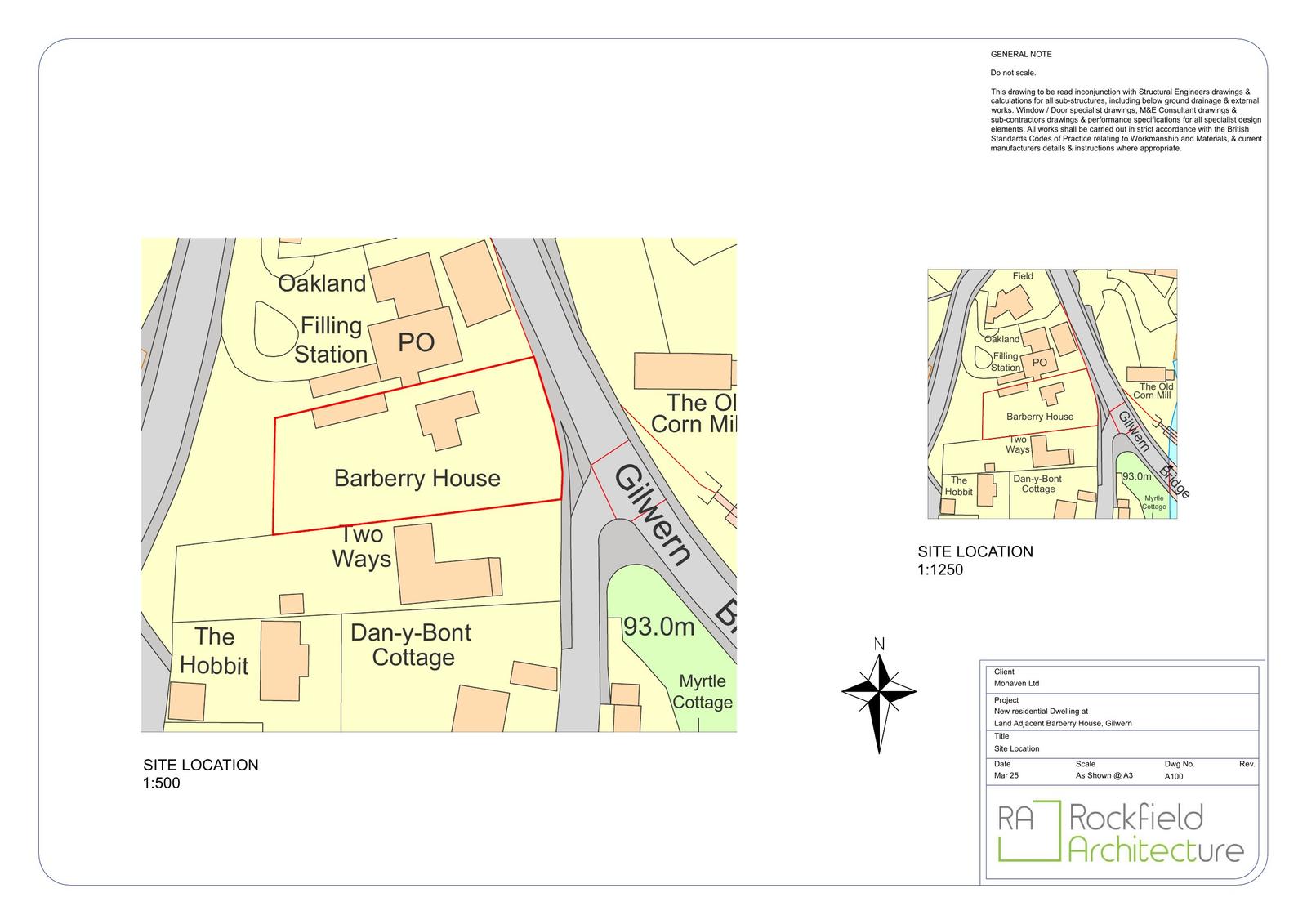This screenshot has width=1307, height=924.
Task: Click the L-shaped Two Ways building on large map
Action: [x=441, y=568]
